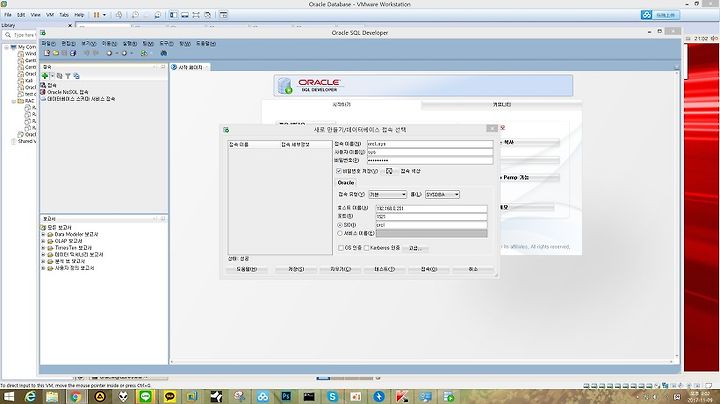The height and width of the screenshot is (404, 720).
Task: Expand the OLAP 보고서 node
Action: coord(43,241)
